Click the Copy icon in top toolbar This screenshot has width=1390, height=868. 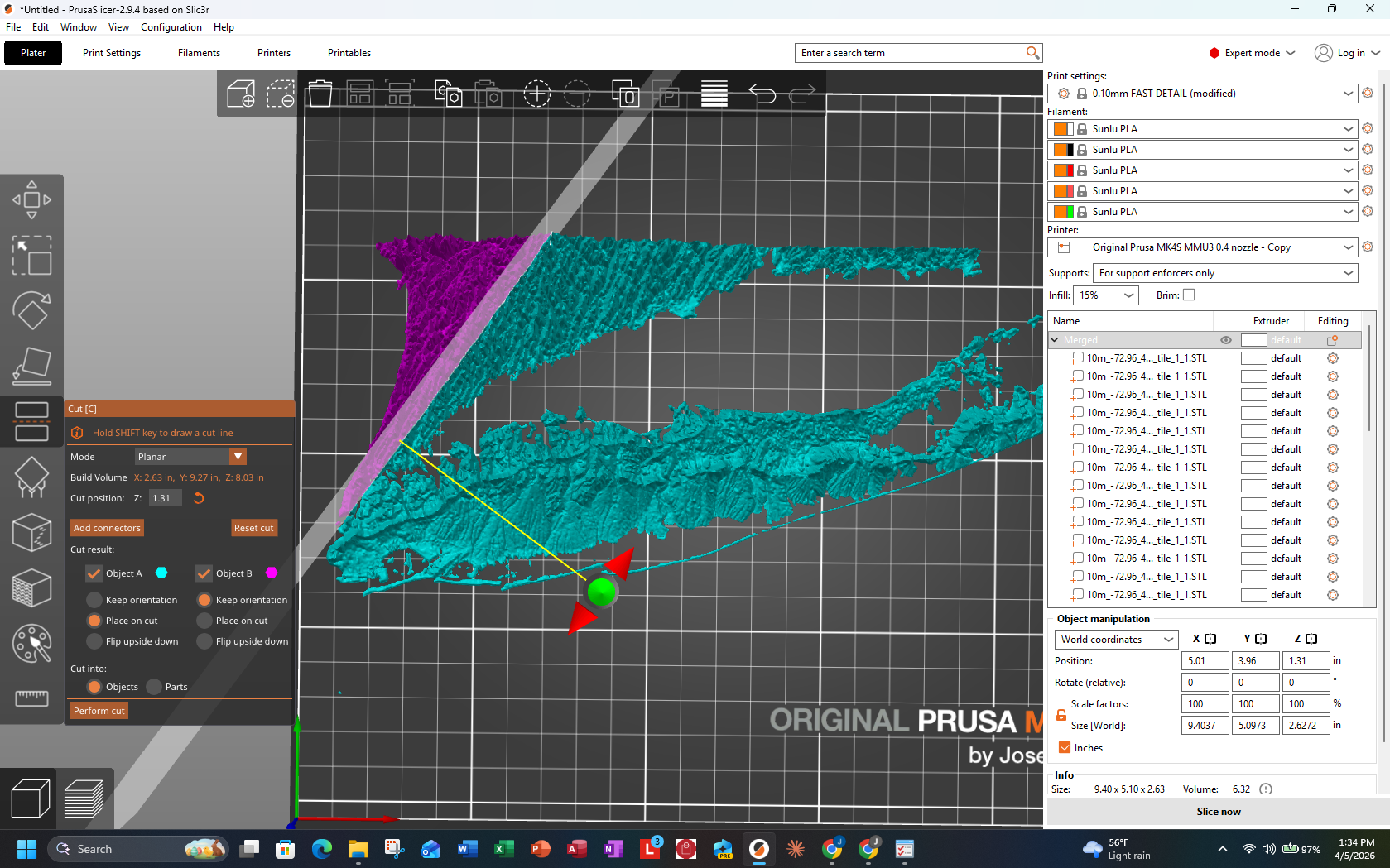(x=448, y=94)
